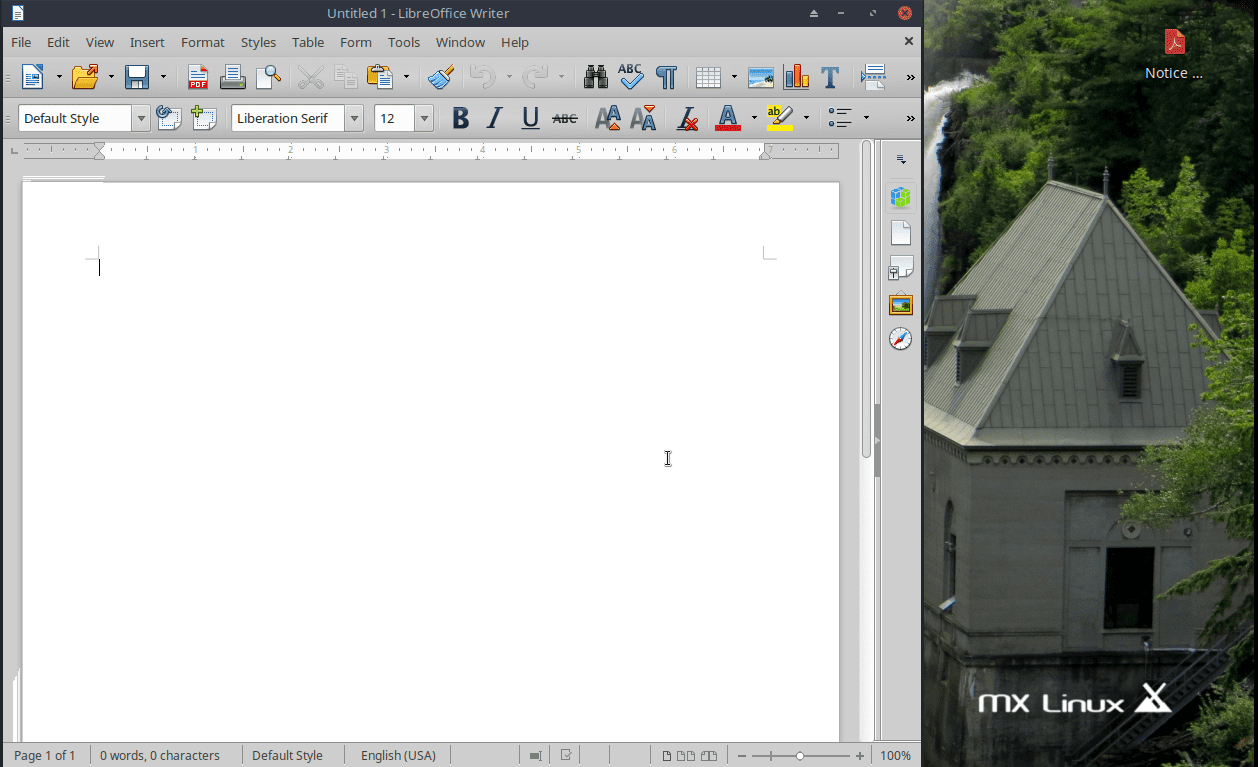Decrease font size with small A icon
Screen dimensions: 1258x767
(x=643, y=118)
